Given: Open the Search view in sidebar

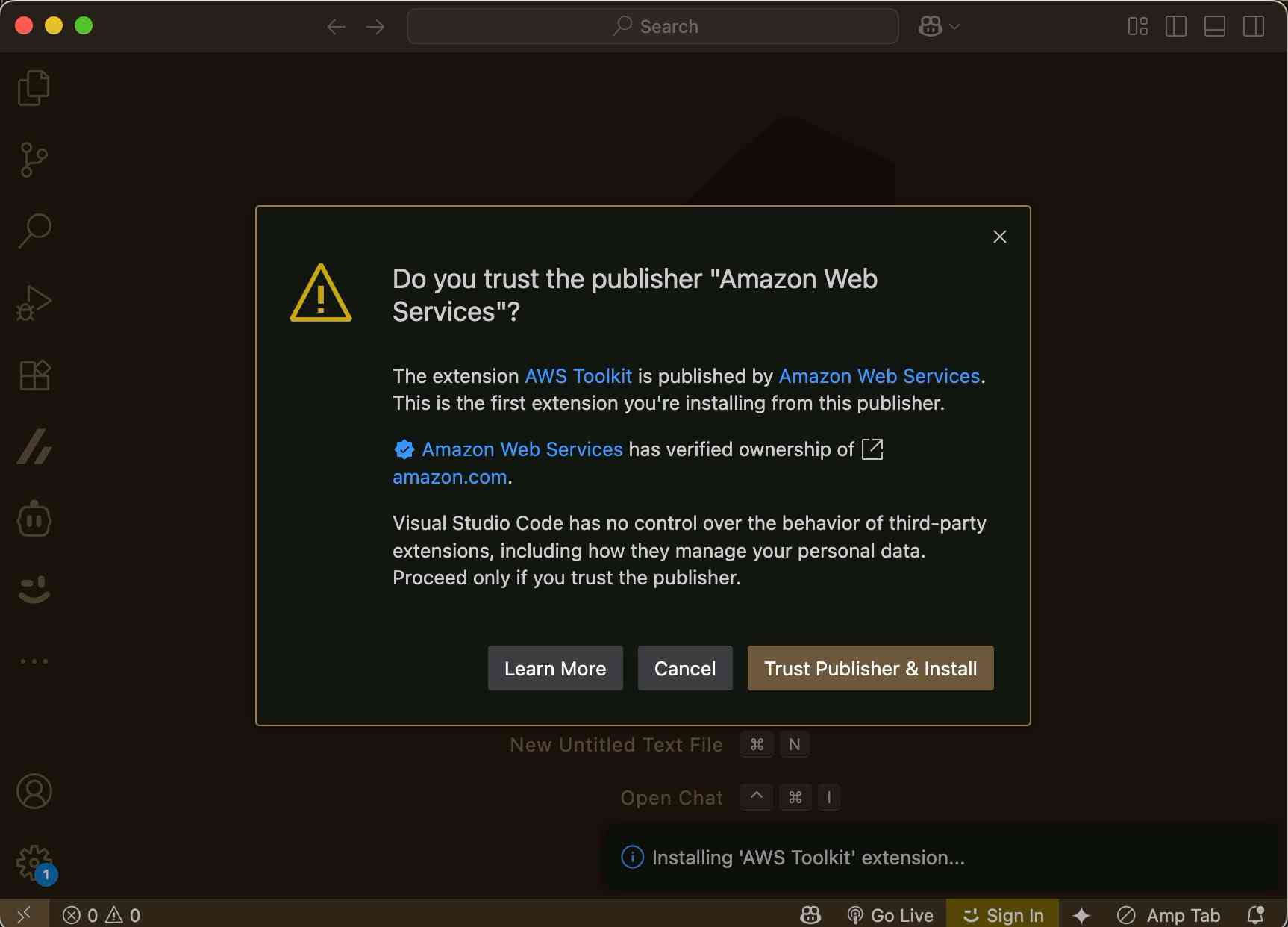Looking at the screenshot, I should [34, 231].
